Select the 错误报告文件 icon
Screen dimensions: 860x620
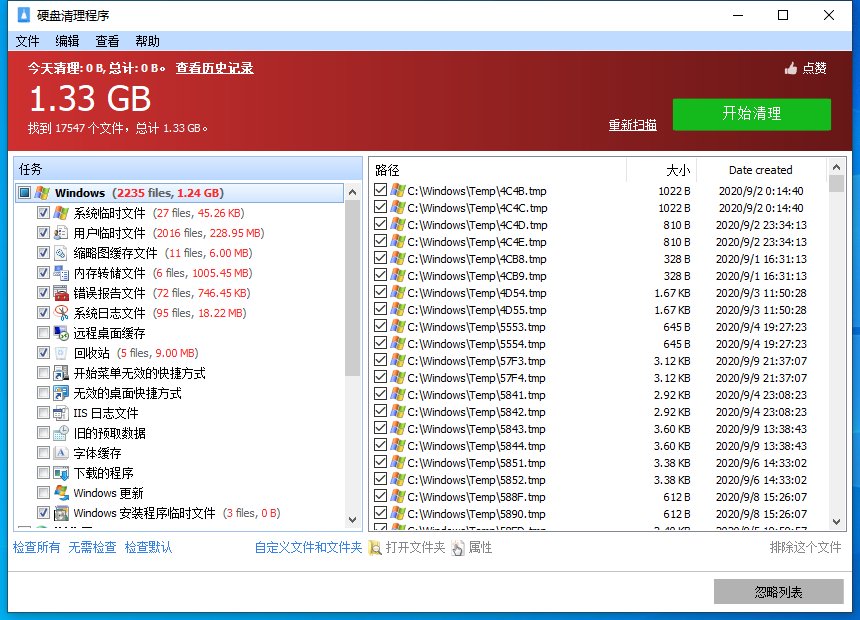61,293
